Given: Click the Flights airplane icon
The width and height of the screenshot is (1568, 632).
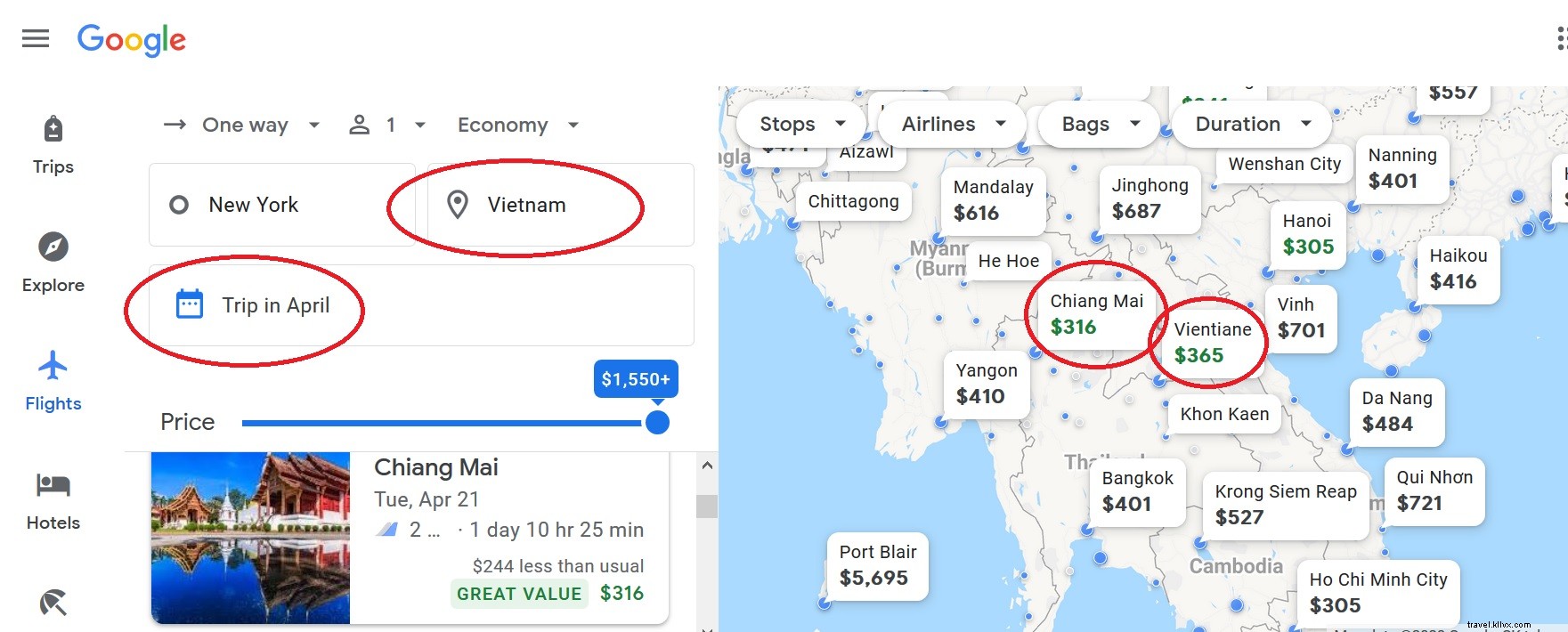Looking at the screenshot, I should pos(53,365).
